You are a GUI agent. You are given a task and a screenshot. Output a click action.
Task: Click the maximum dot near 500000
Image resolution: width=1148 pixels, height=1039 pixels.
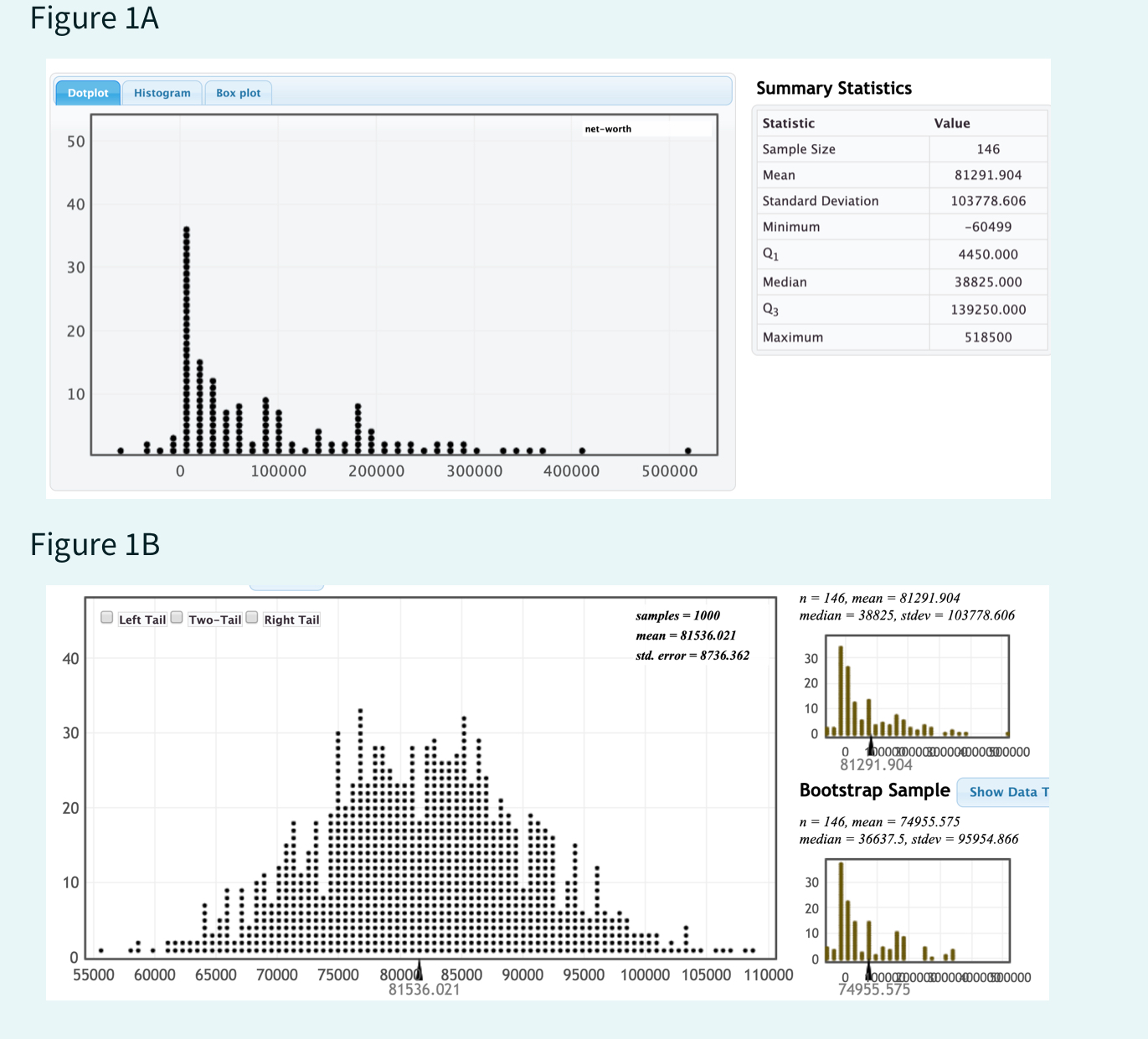tap(688, 450)
